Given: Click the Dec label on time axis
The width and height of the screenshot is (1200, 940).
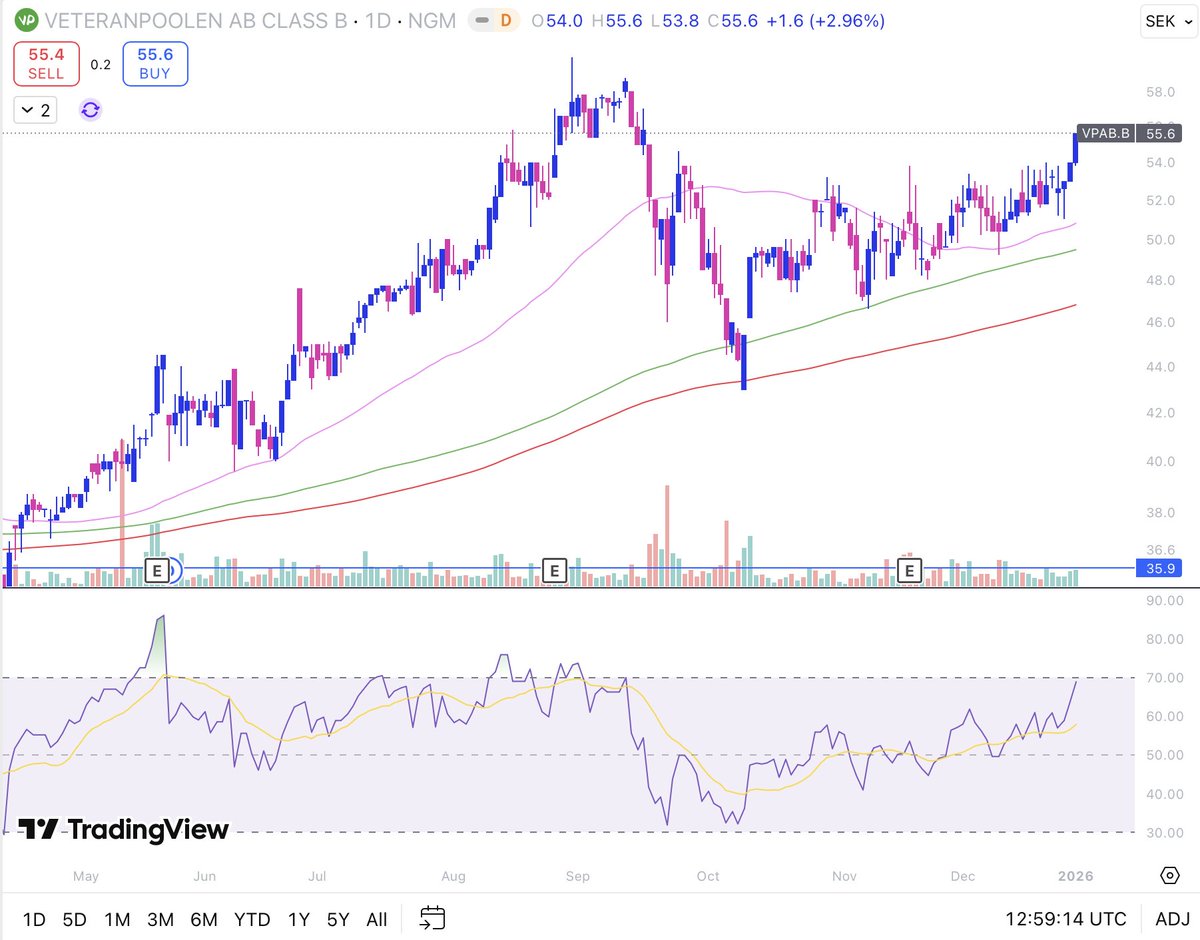Looking at the screenshot, I should (962, 876).
